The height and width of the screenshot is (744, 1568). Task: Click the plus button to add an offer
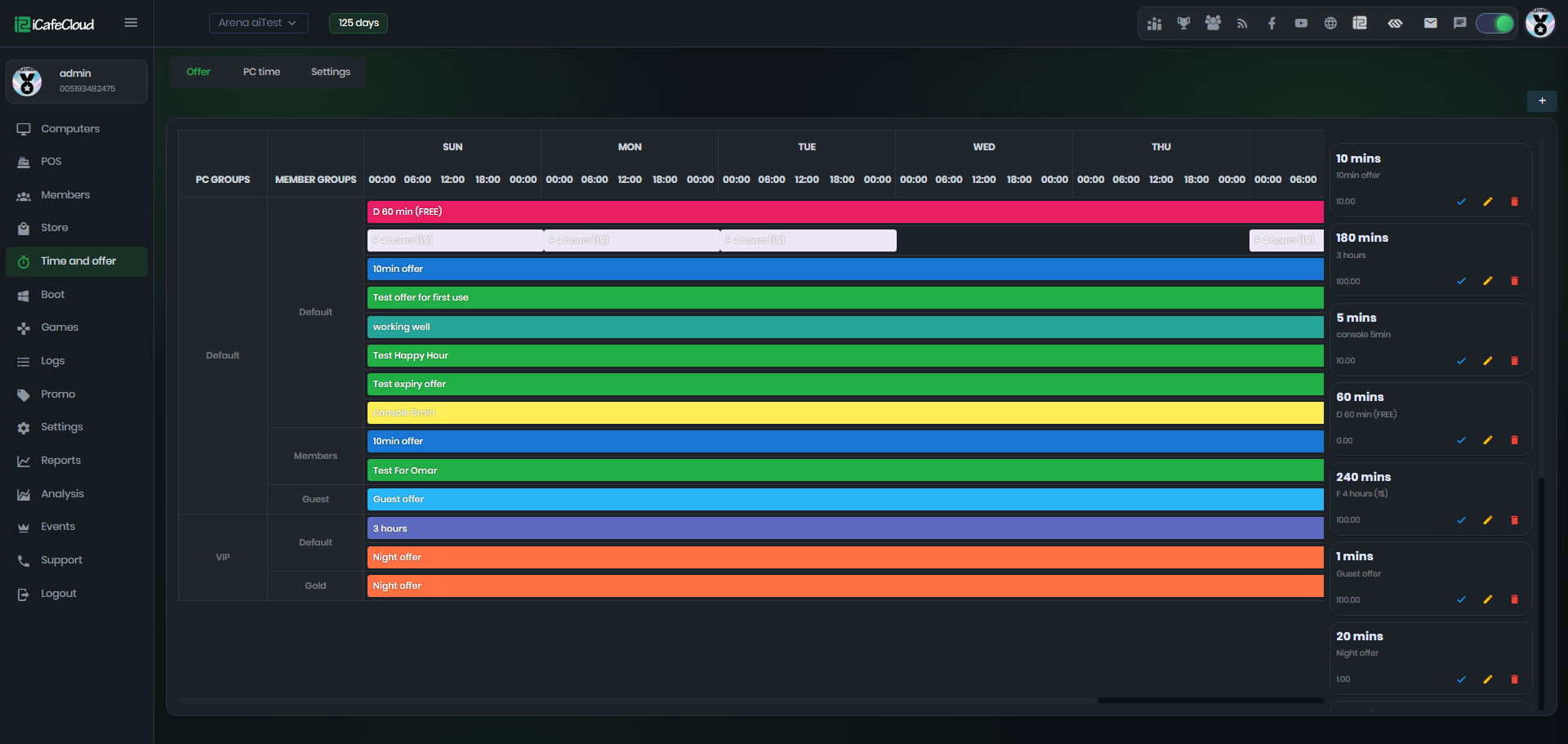[x=1542, y=101]
